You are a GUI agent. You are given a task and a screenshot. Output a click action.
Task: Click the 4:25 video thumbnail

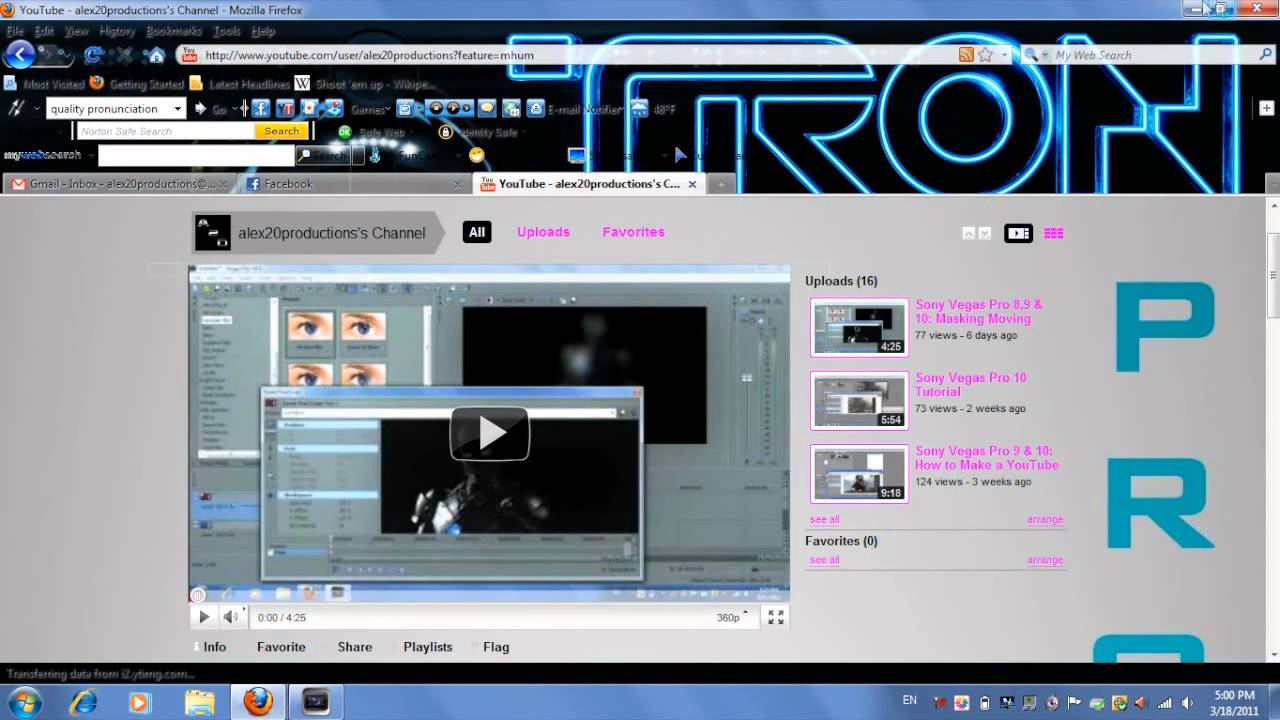tap(859, 327)
